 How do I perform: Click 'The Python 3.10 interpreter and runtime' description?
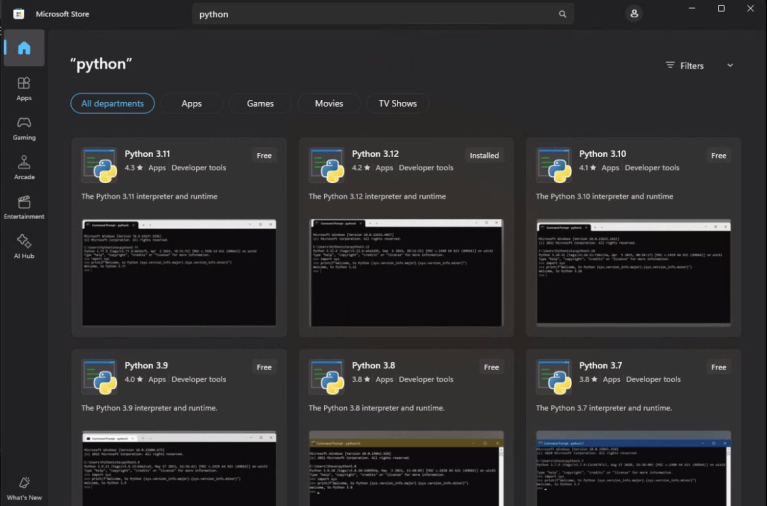click(605, 196)
